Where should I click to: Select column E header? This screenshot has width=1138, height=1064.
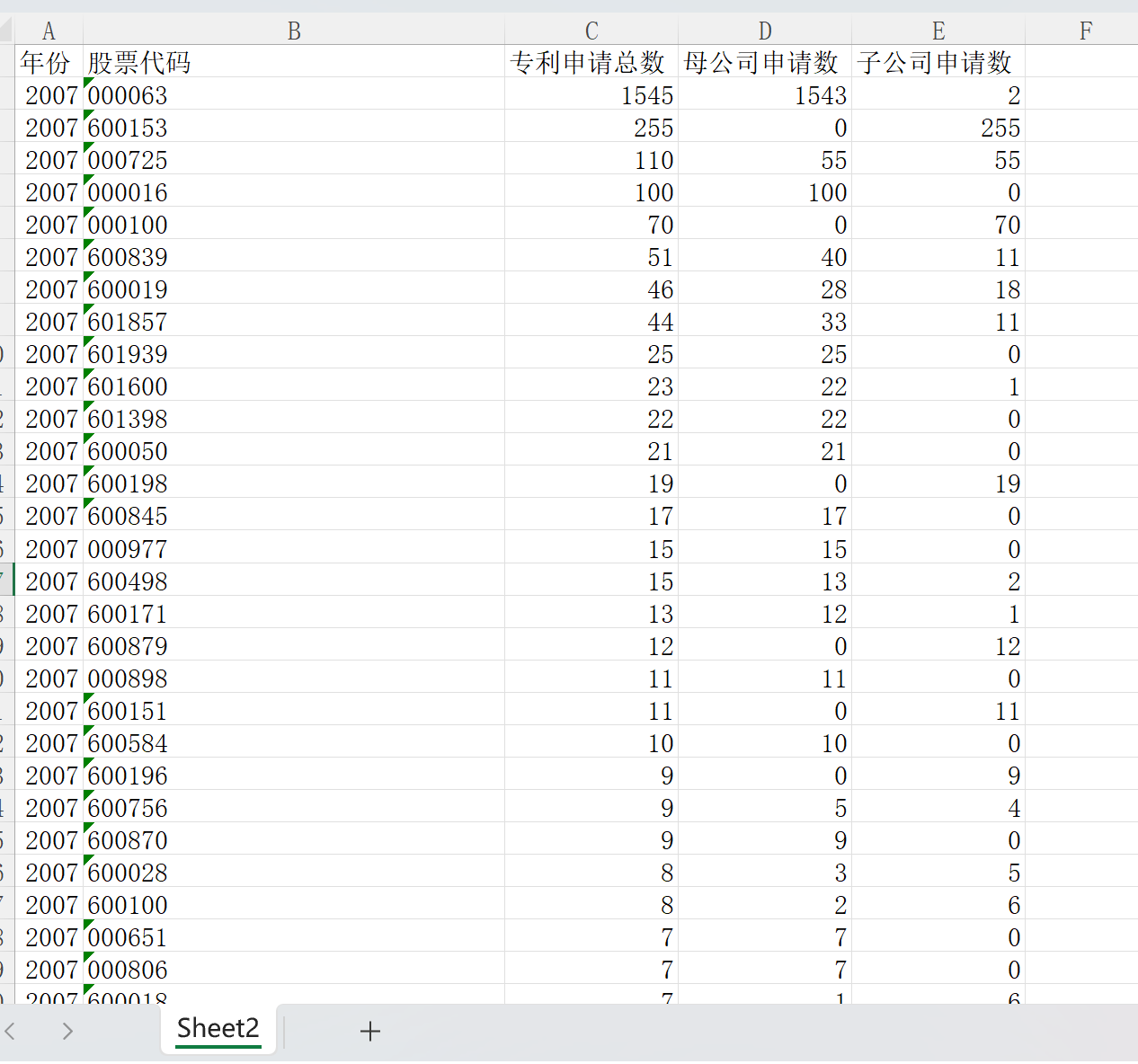(x=938, y=31)
